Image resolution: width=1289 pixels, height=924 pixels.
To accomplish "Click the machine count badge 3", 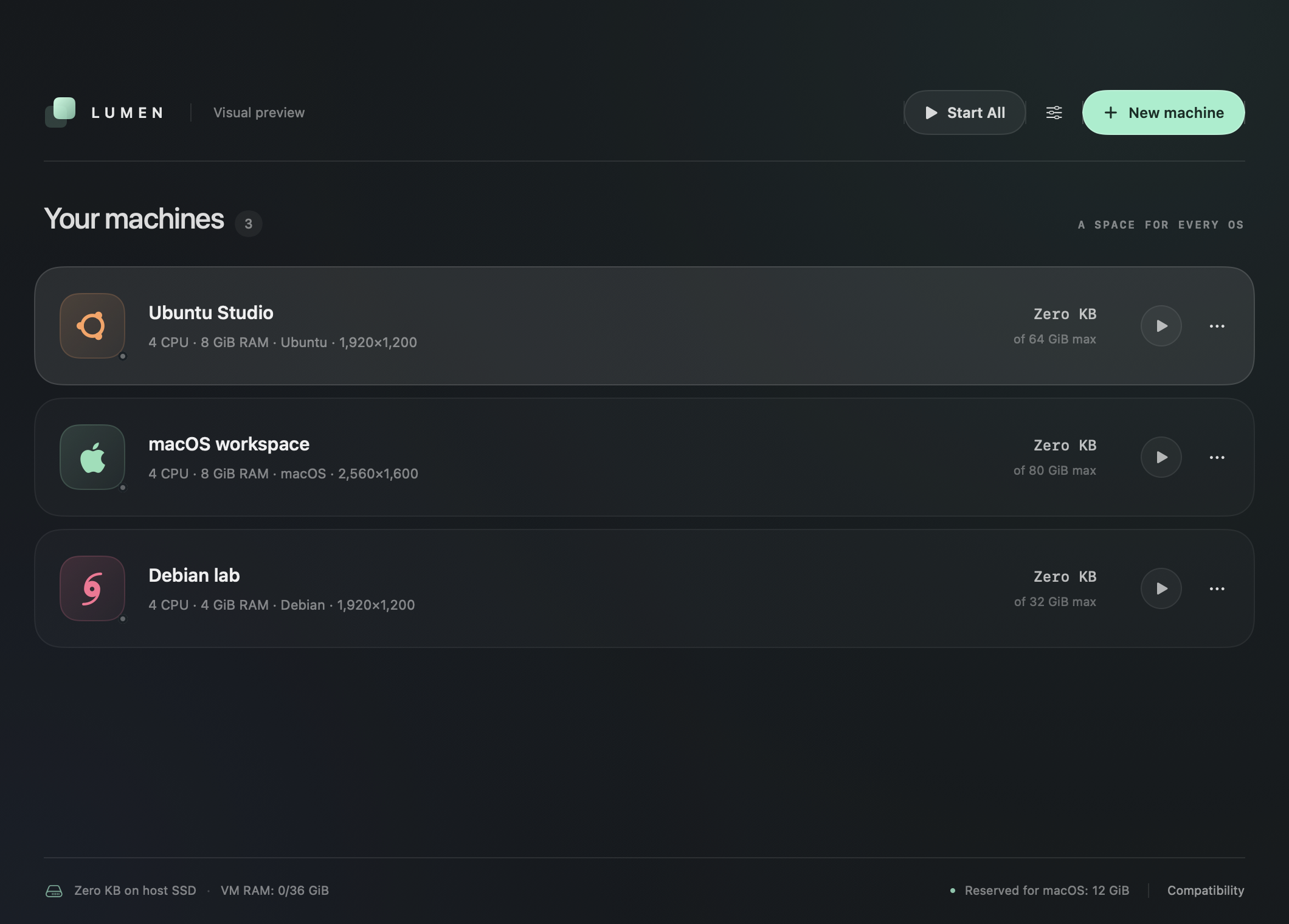I will (x=248, y=224).
